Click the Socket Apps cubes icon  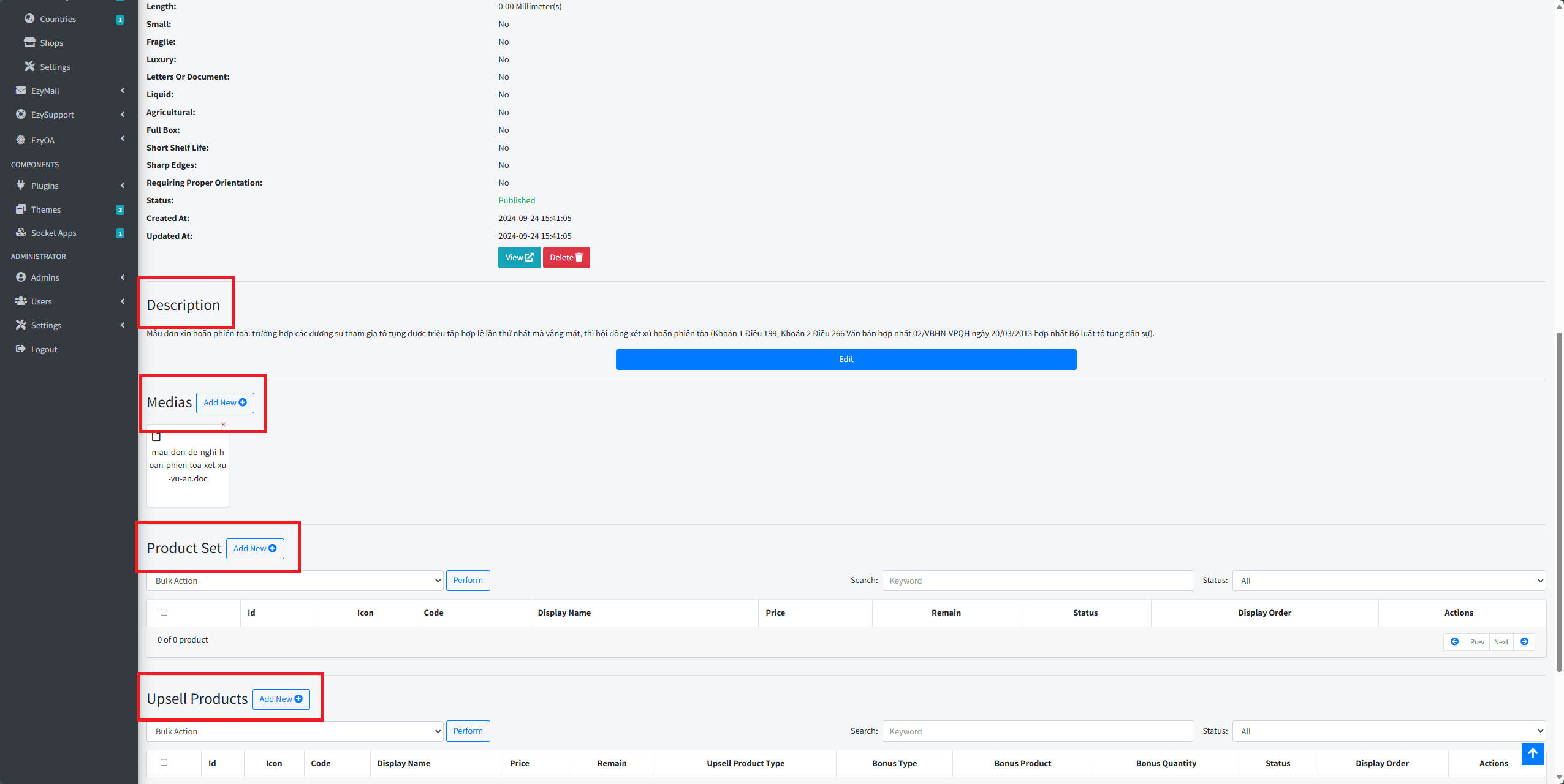click(21, 232)
